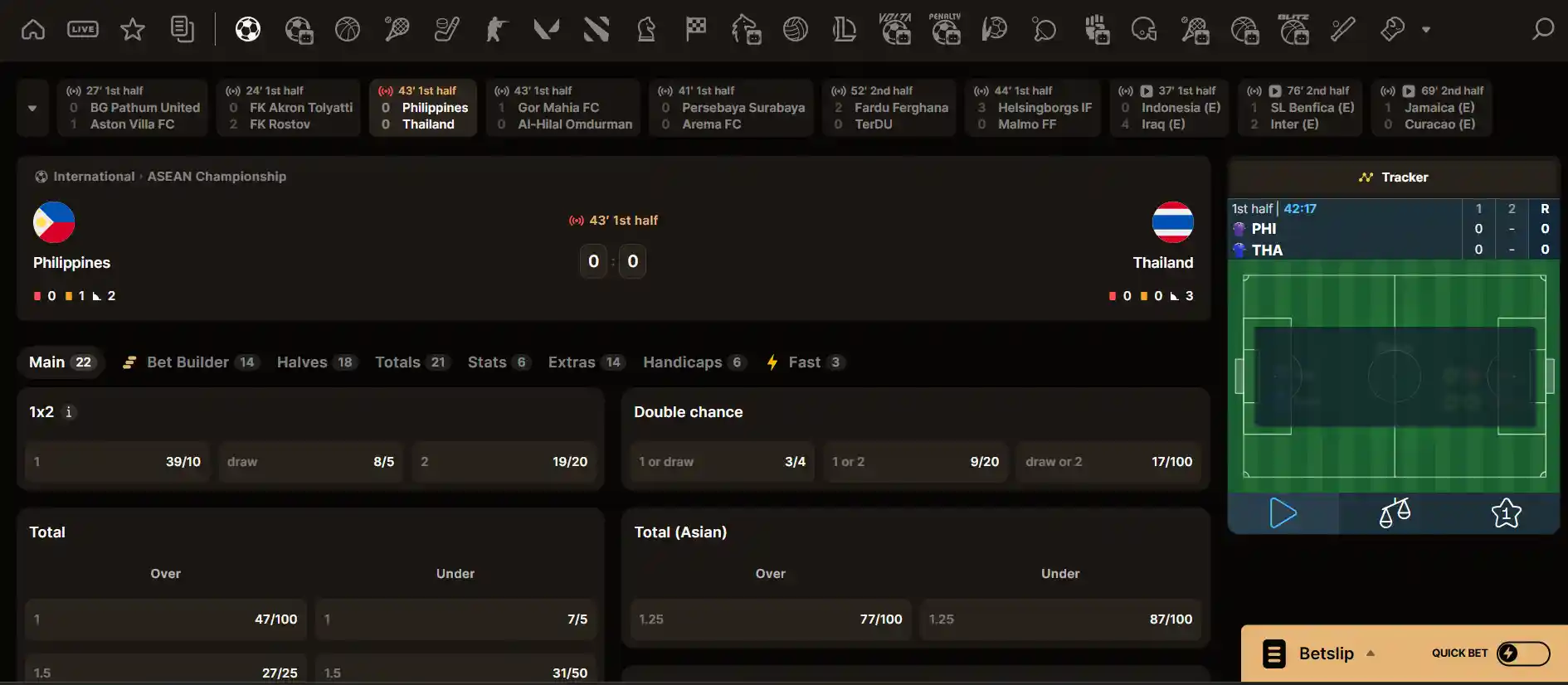Select the Ice Hockey stick icon

[447, 30]
